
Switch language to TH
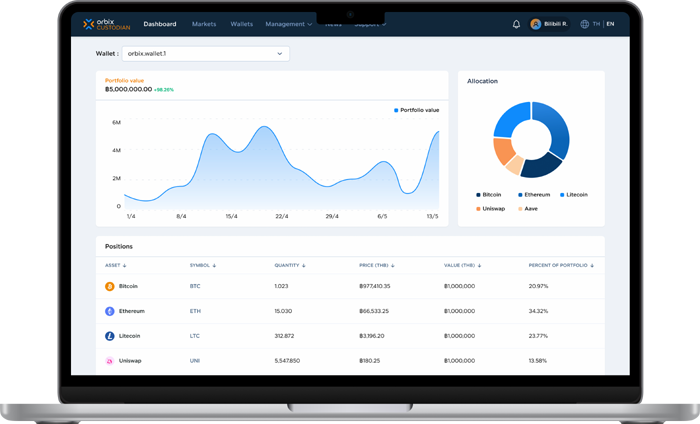pos(596,24)
